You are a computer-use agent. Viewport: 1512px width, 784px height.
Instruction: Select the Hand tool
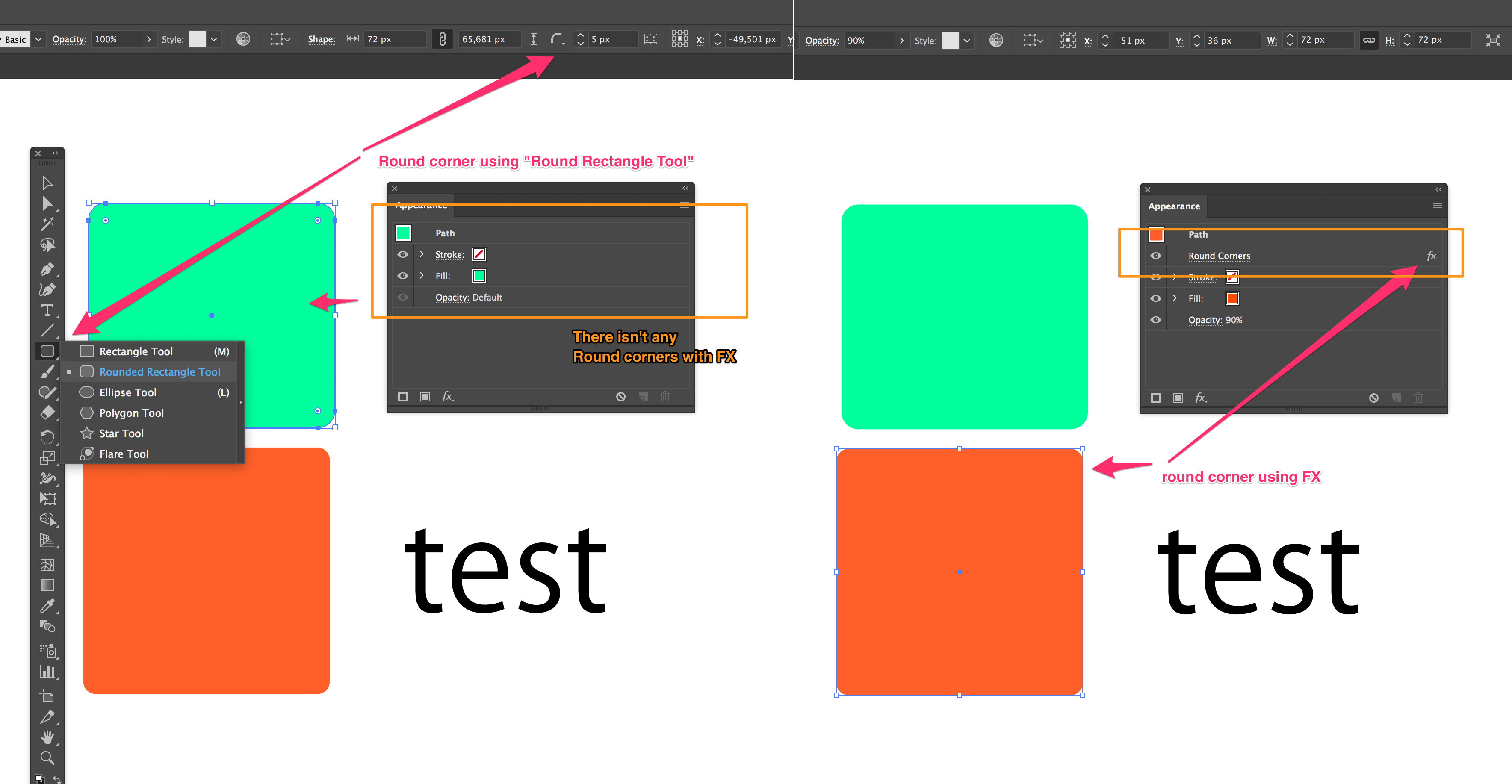coord(47,737)
